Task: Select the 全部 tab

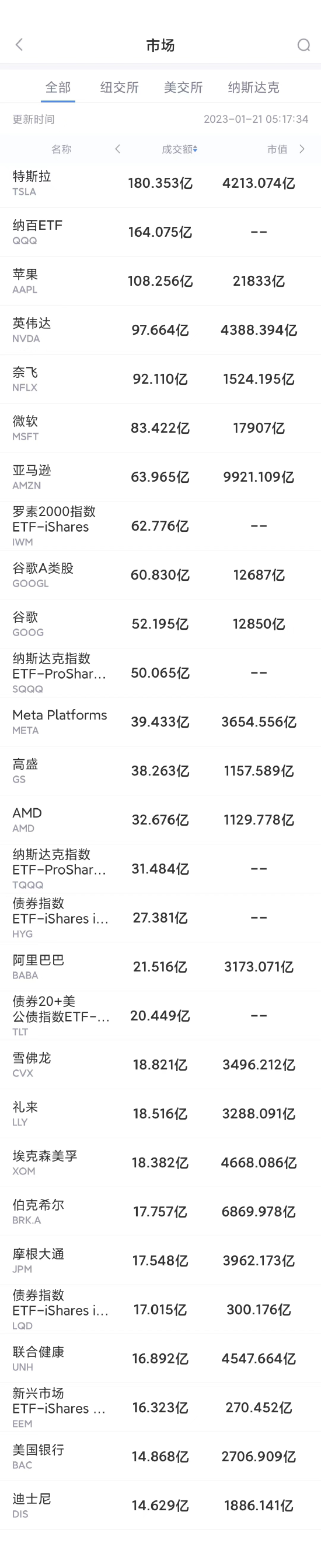Action: pyautogui.click(x=58, y=87)
